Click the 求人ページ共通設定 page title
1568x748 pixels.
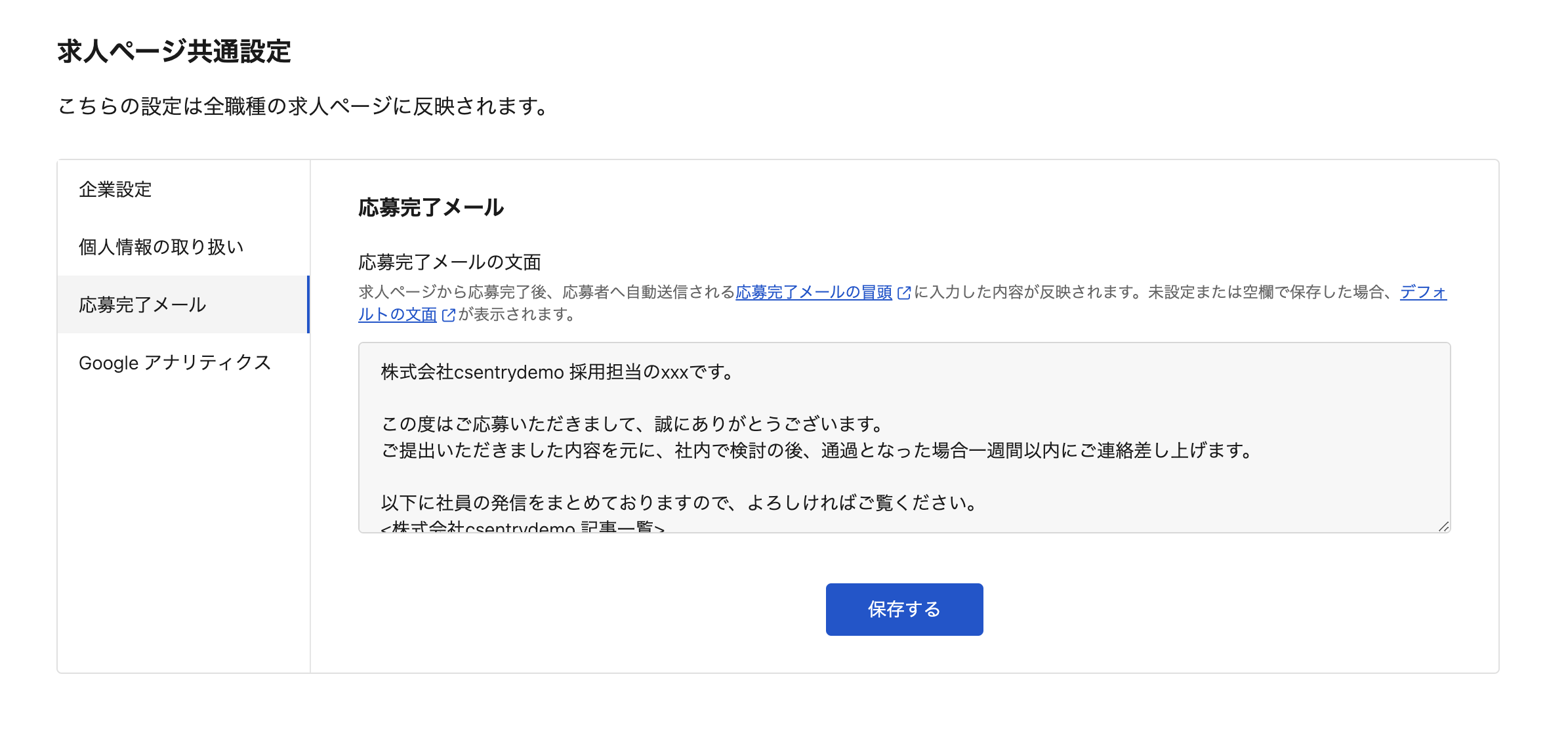click(x=174, y=52)
